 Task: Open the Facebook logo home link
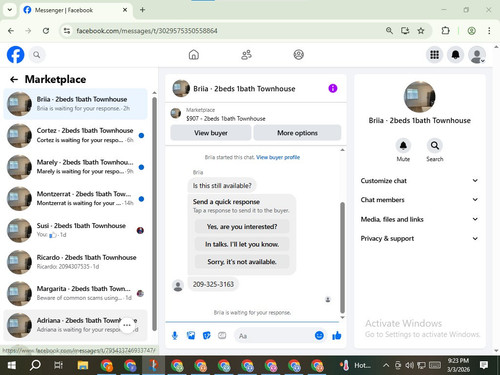point(15,55)
